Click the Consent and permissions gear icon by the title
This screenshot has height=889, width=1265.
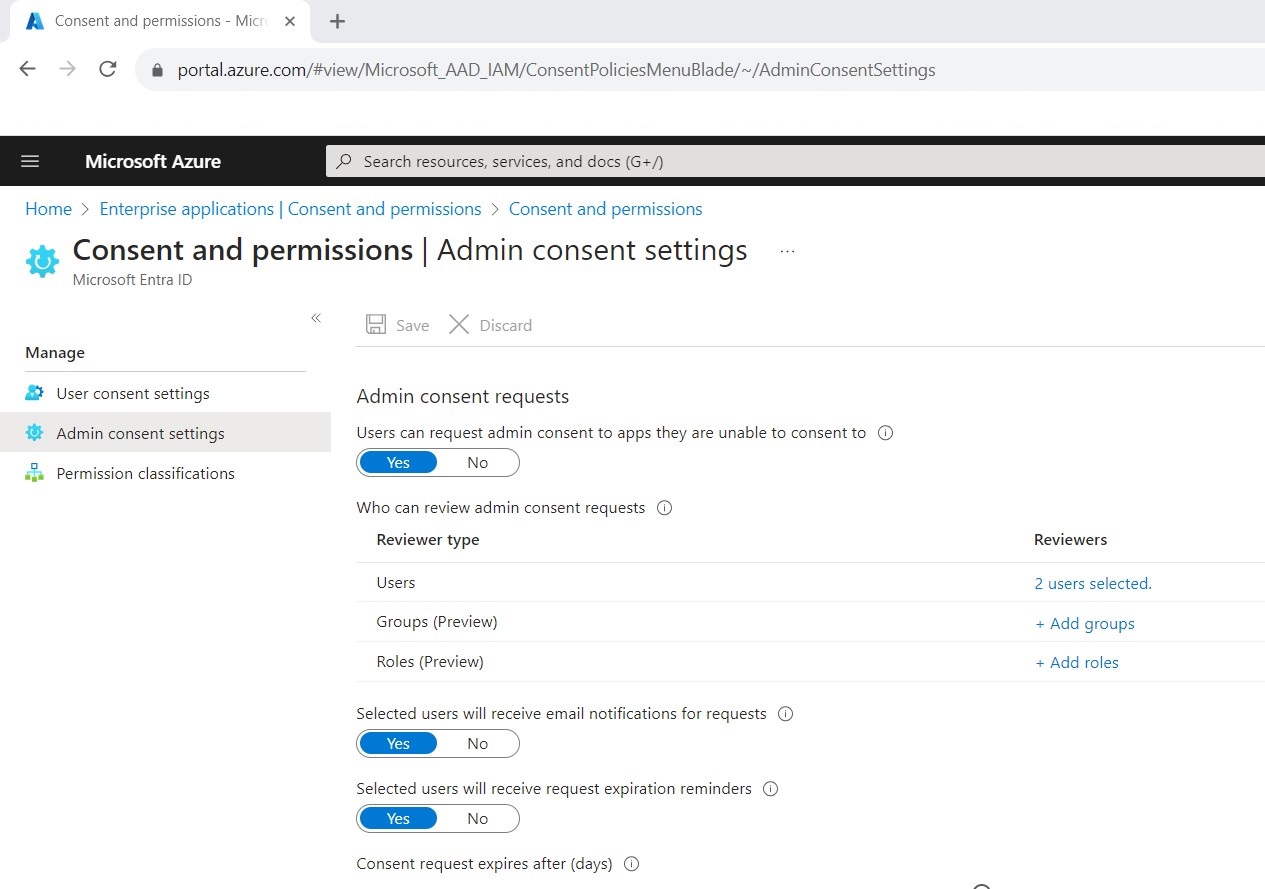click(42, 261)
